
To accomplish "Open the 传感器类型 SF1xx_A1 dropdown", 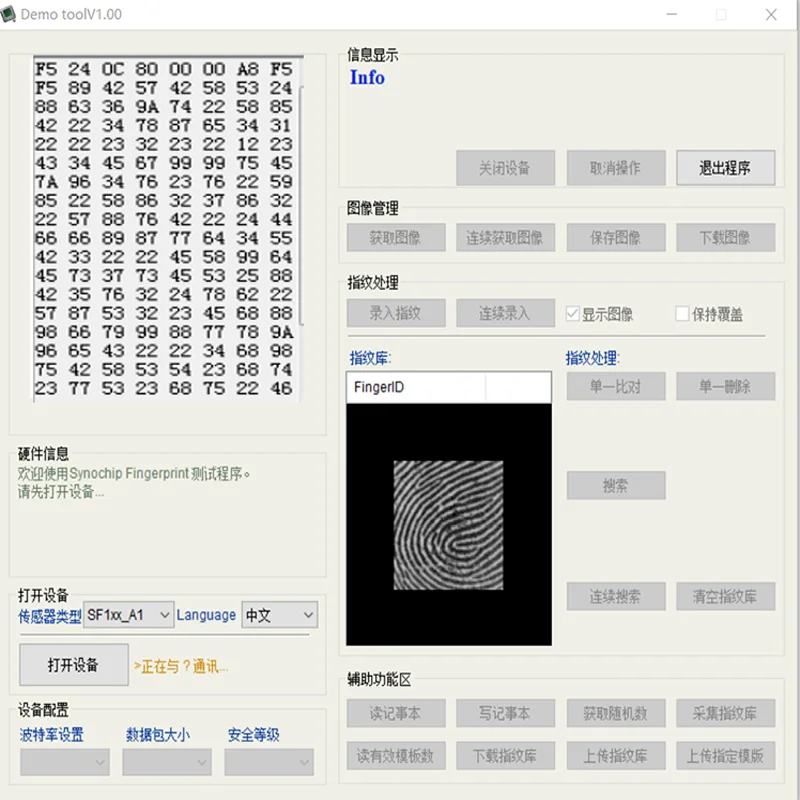I will pyautogui.click(x=129, y=615).
